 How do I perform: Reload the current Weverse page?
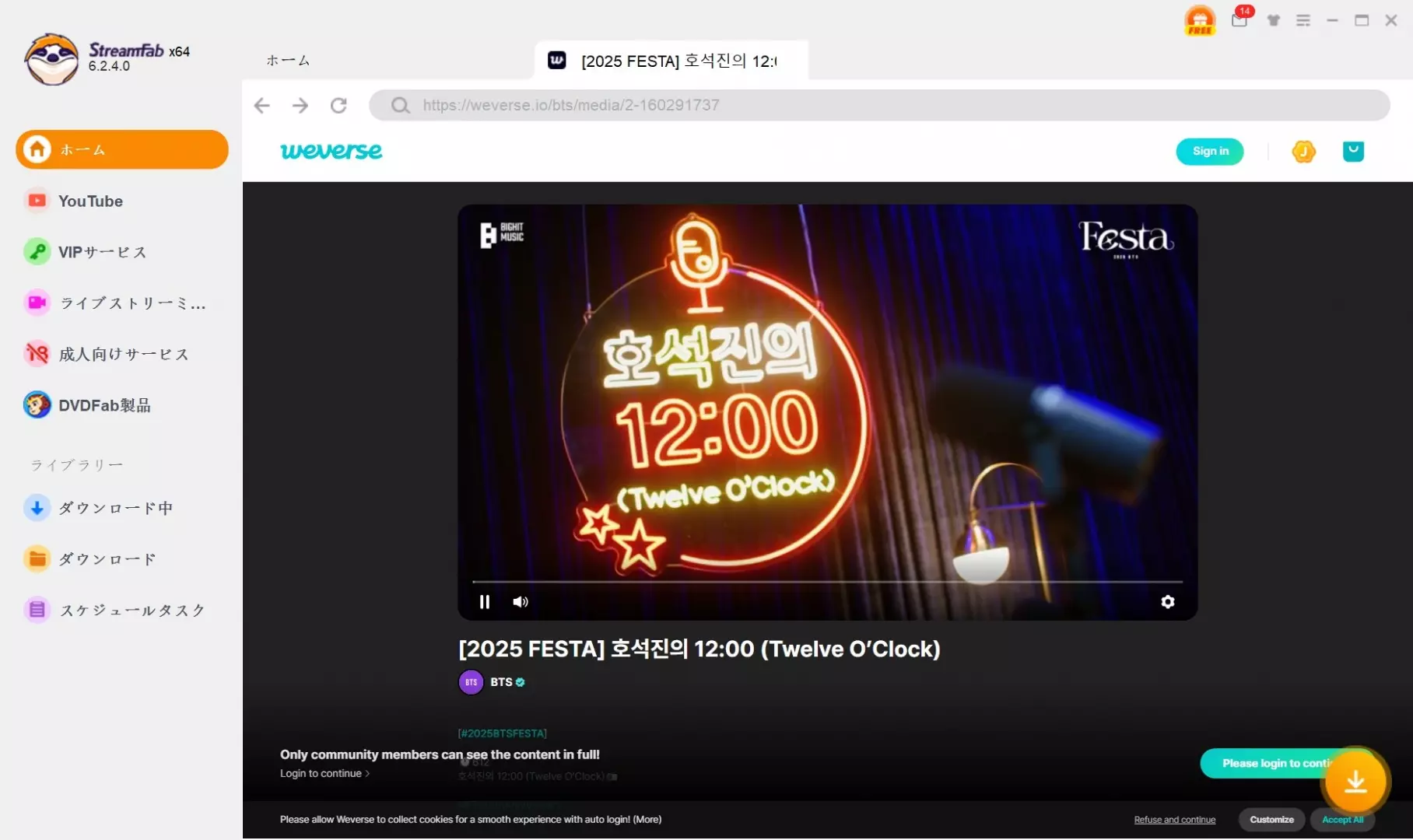[338, 105]
